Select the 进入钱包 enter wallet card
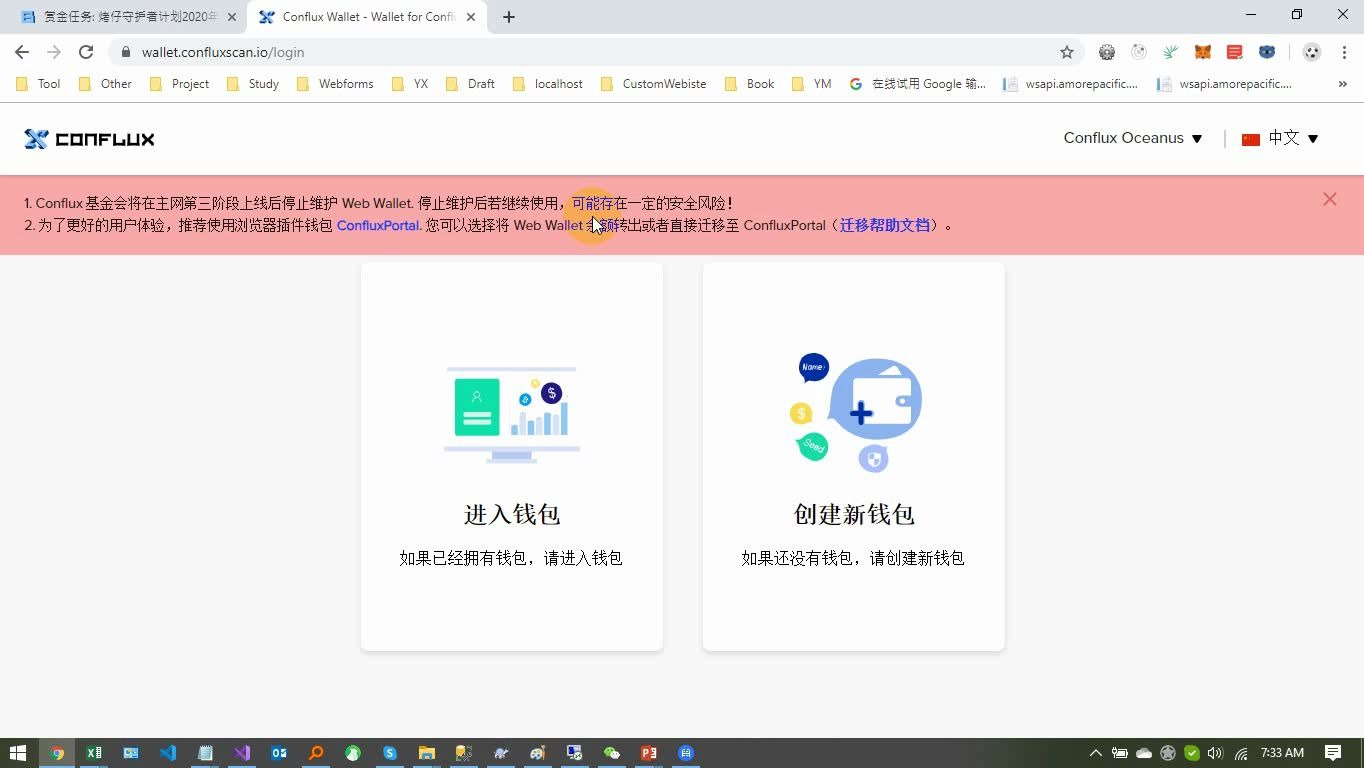This screenshot has width=1364, height=768. click(511, 456)
